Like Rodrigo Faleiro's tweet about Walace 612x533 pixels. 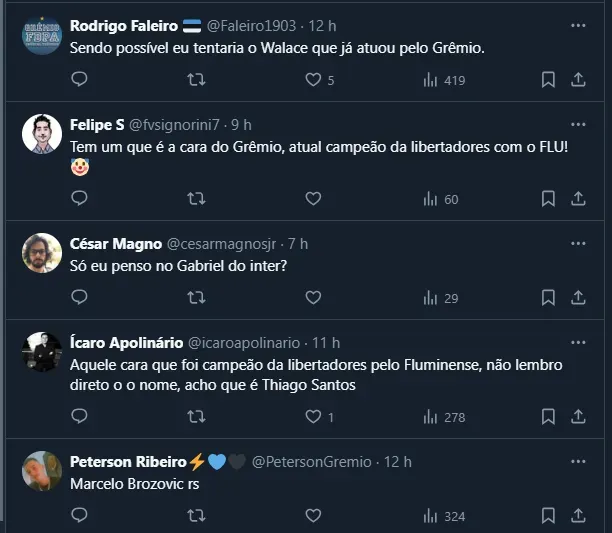click(x=313, y=80)
